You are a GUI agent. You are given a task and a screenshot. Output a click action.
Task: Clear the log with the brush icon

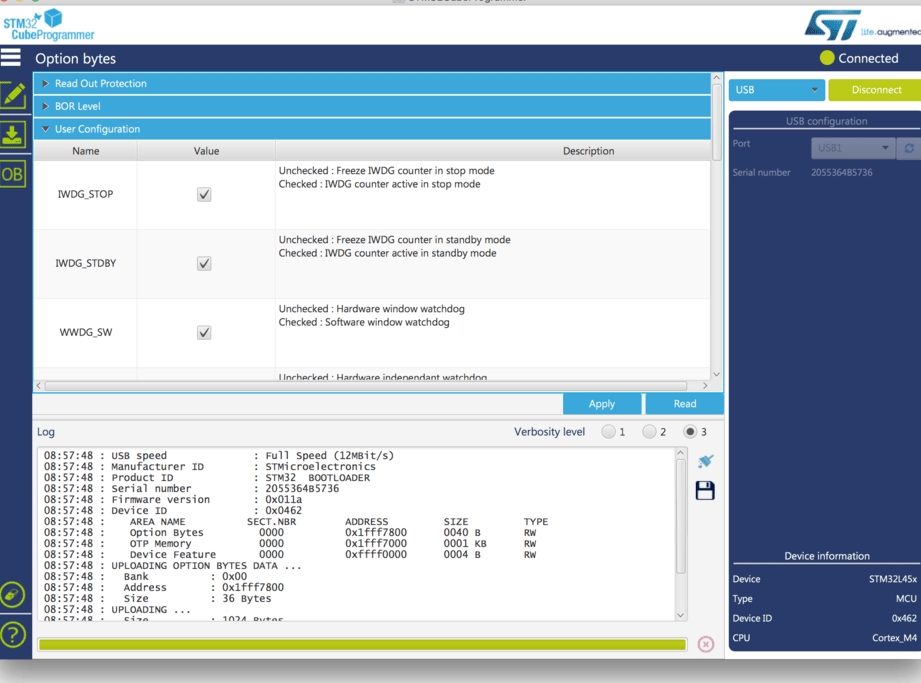tap(705, 461)
